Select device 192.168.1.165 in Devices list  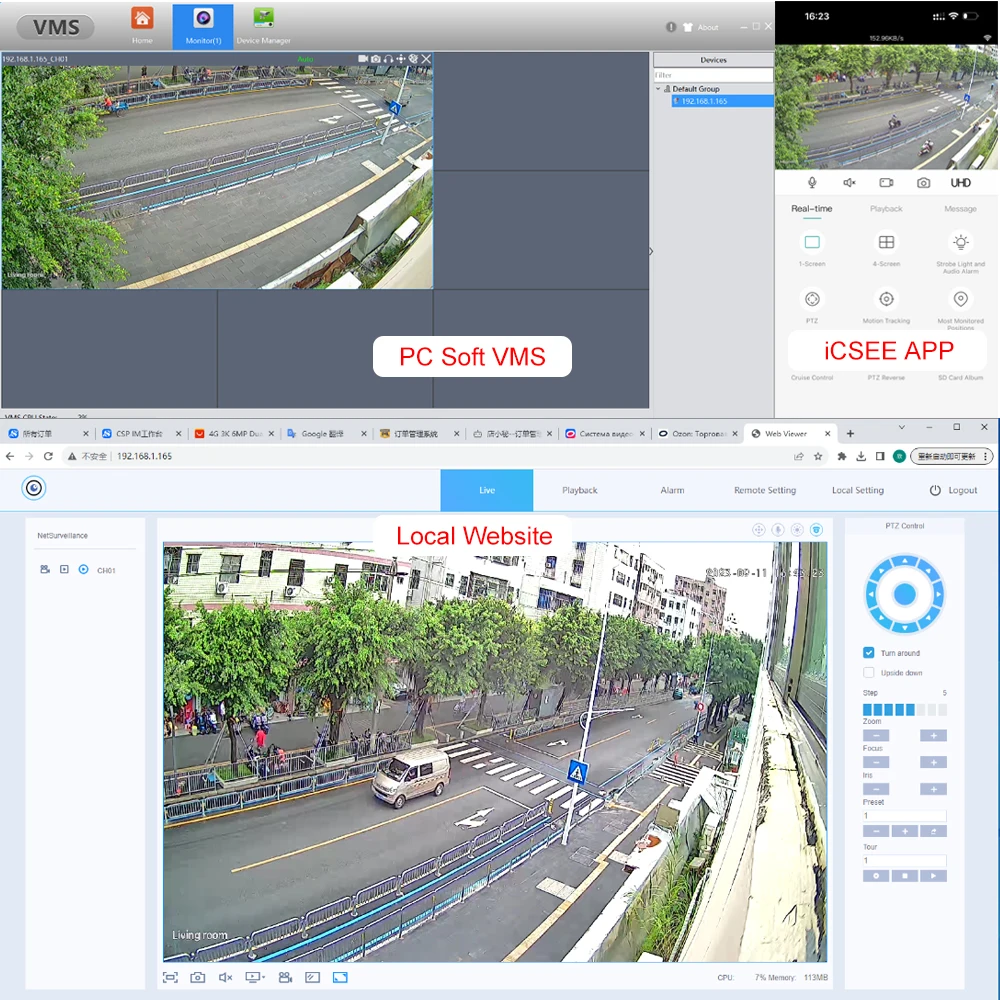coord(722,101)
